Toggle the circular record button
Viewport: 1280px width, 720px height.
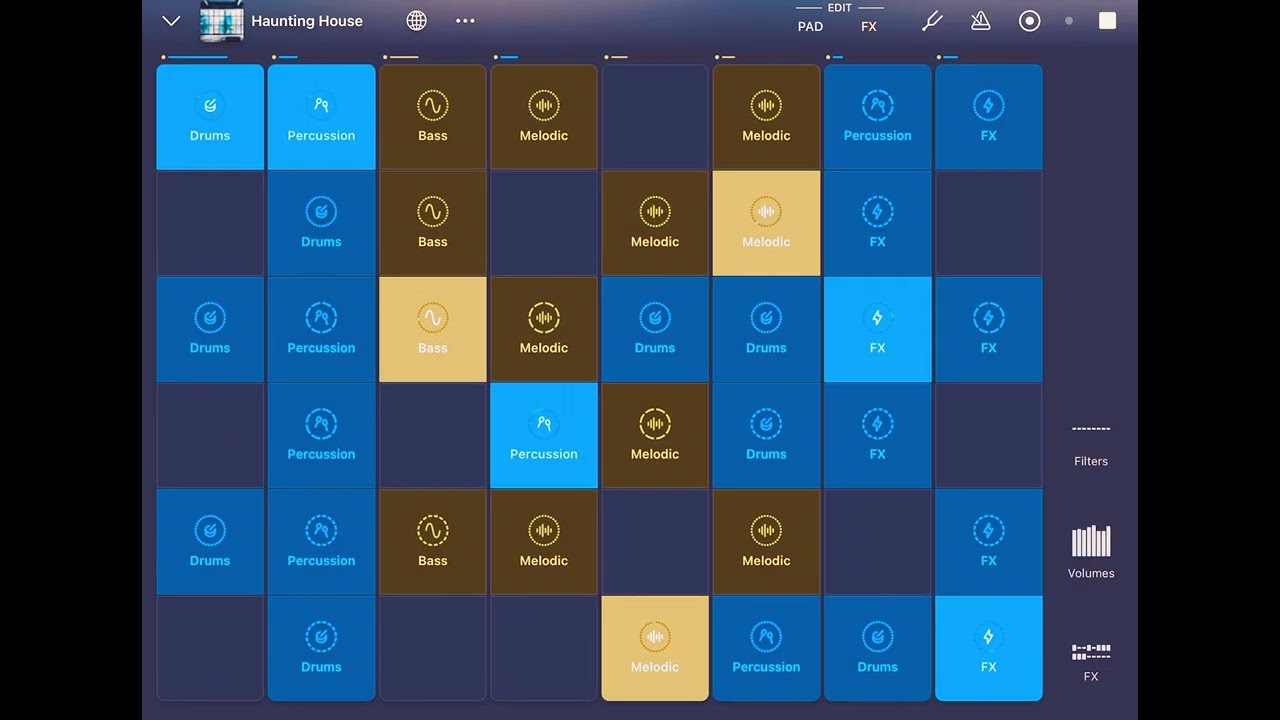[x=1029, y=21]
